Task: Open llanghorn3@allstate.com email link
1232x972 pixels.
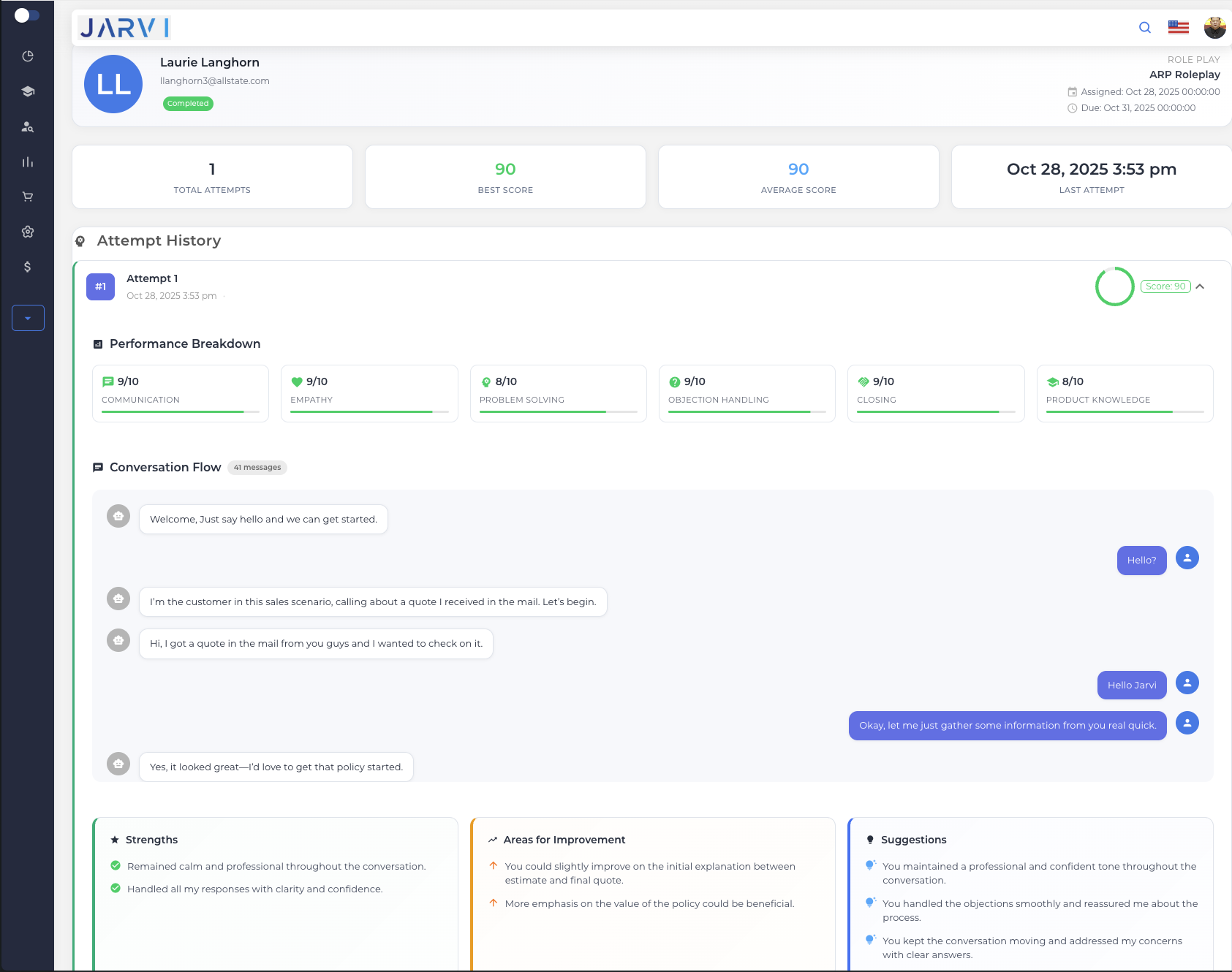Action: [214, 80]
